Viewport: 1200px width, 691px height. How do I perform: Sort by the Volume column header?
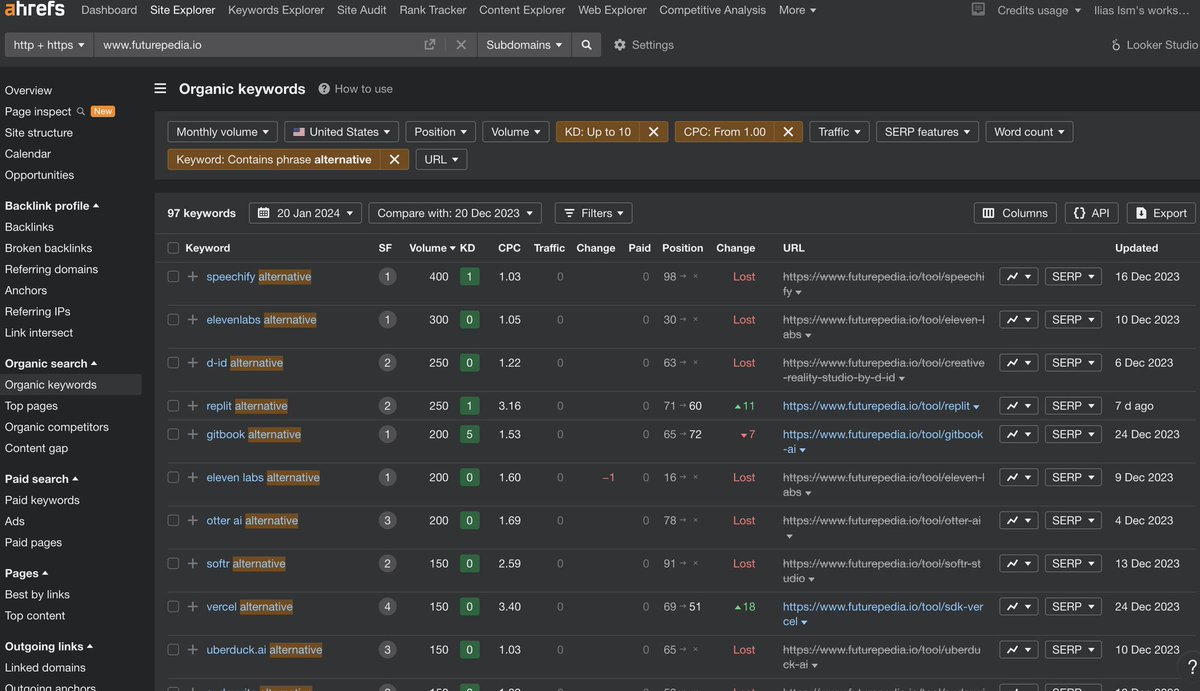click(x=432, y=248)
